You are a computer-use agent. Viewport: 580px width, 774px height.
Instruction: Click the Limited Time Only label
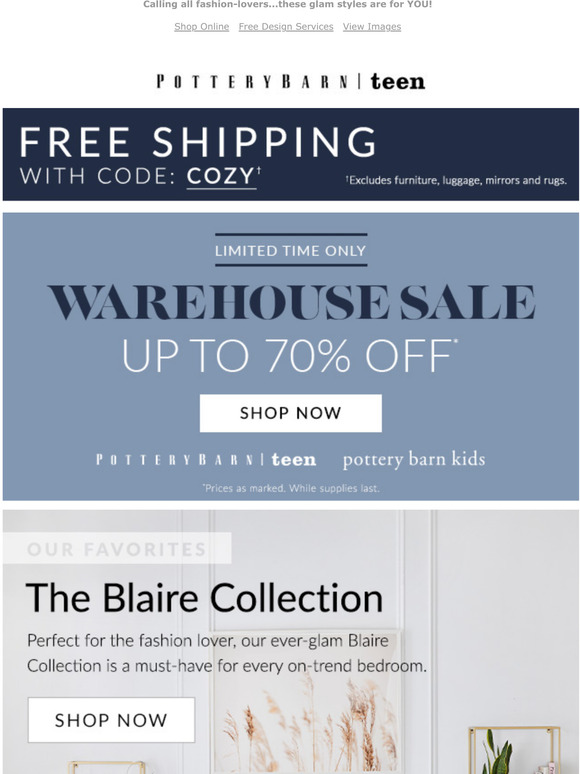coord(291,251)
